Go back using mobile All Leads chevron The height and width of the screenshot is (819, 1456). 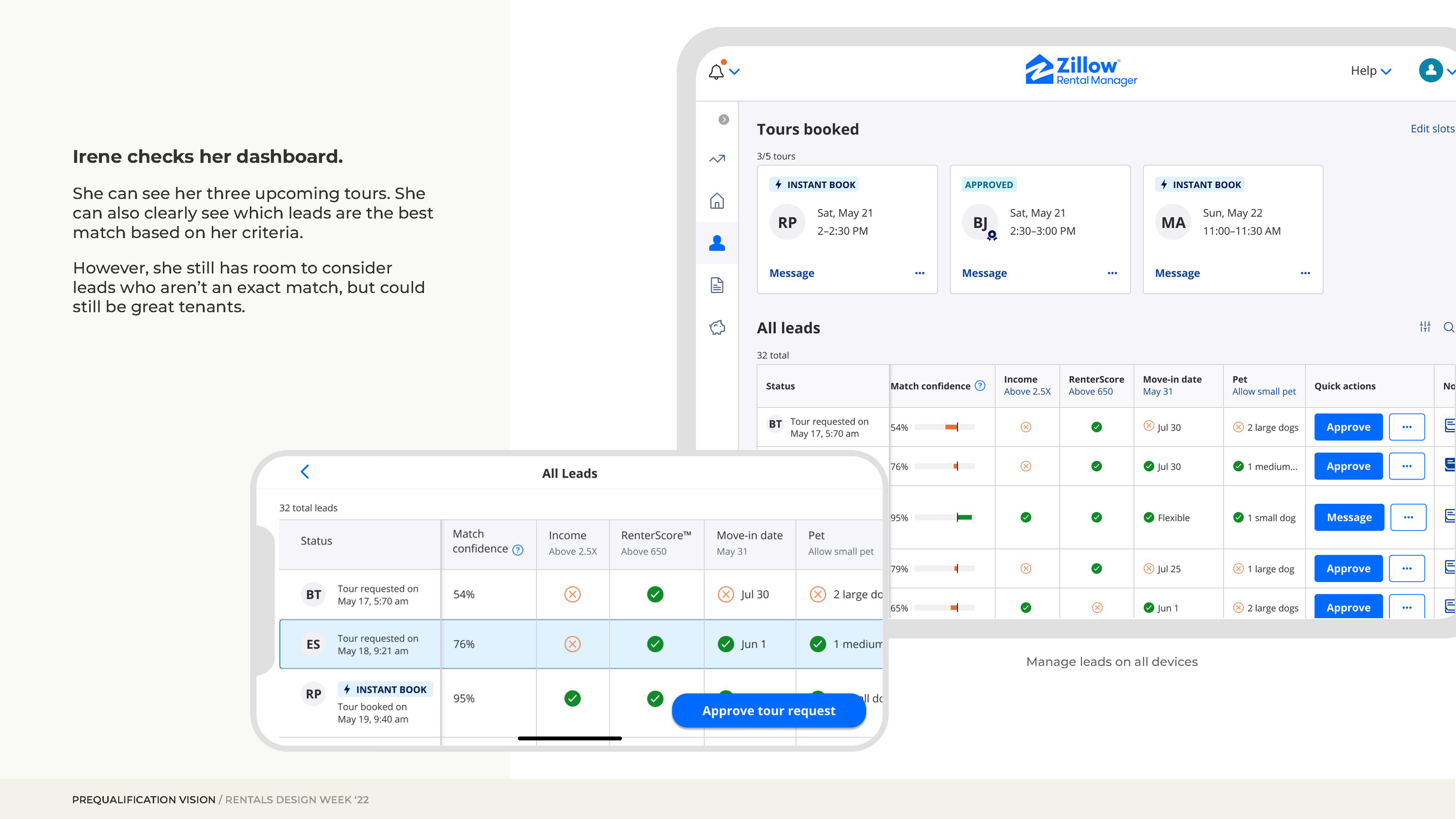click(x=305, y=472)
